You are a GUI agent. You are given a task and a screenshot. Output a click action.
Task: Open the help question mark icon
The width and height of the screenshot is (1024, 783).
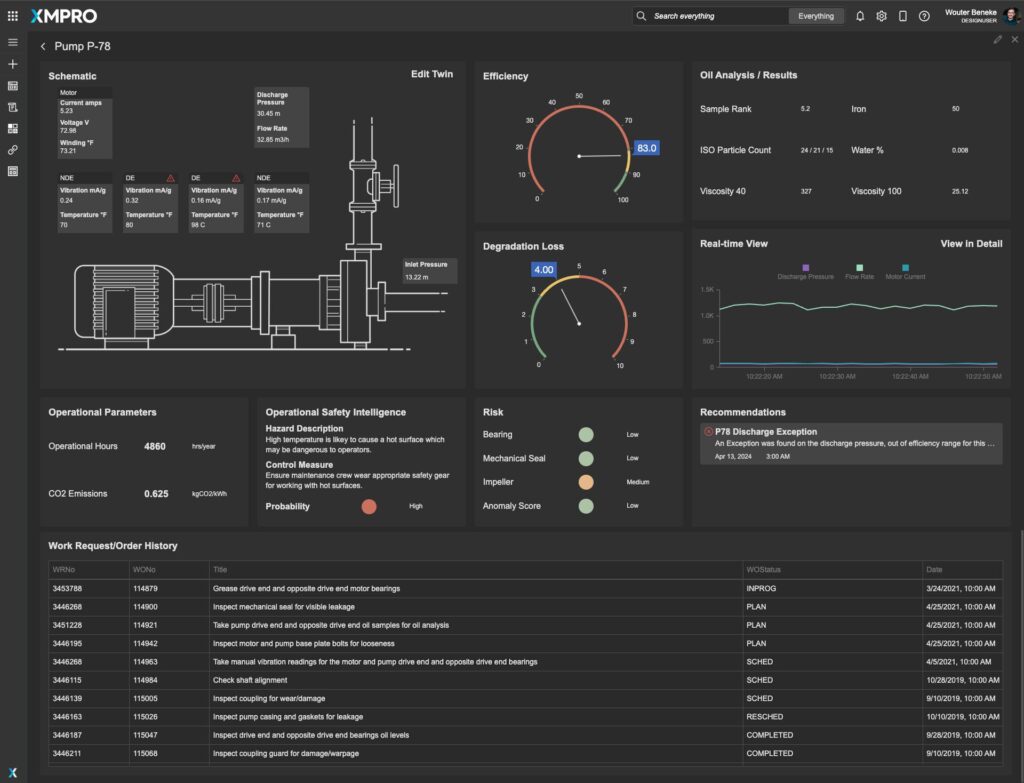(x=924, y=16)
